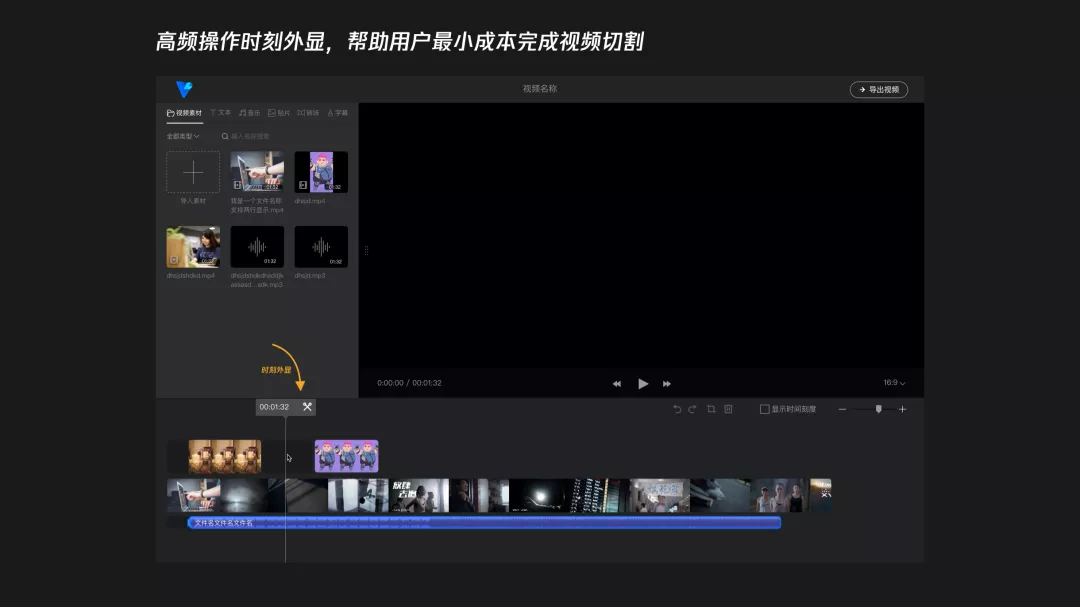Play the video preview
Image resolution: width=1080 pixels, height=607 pixels.
point(643,384)
